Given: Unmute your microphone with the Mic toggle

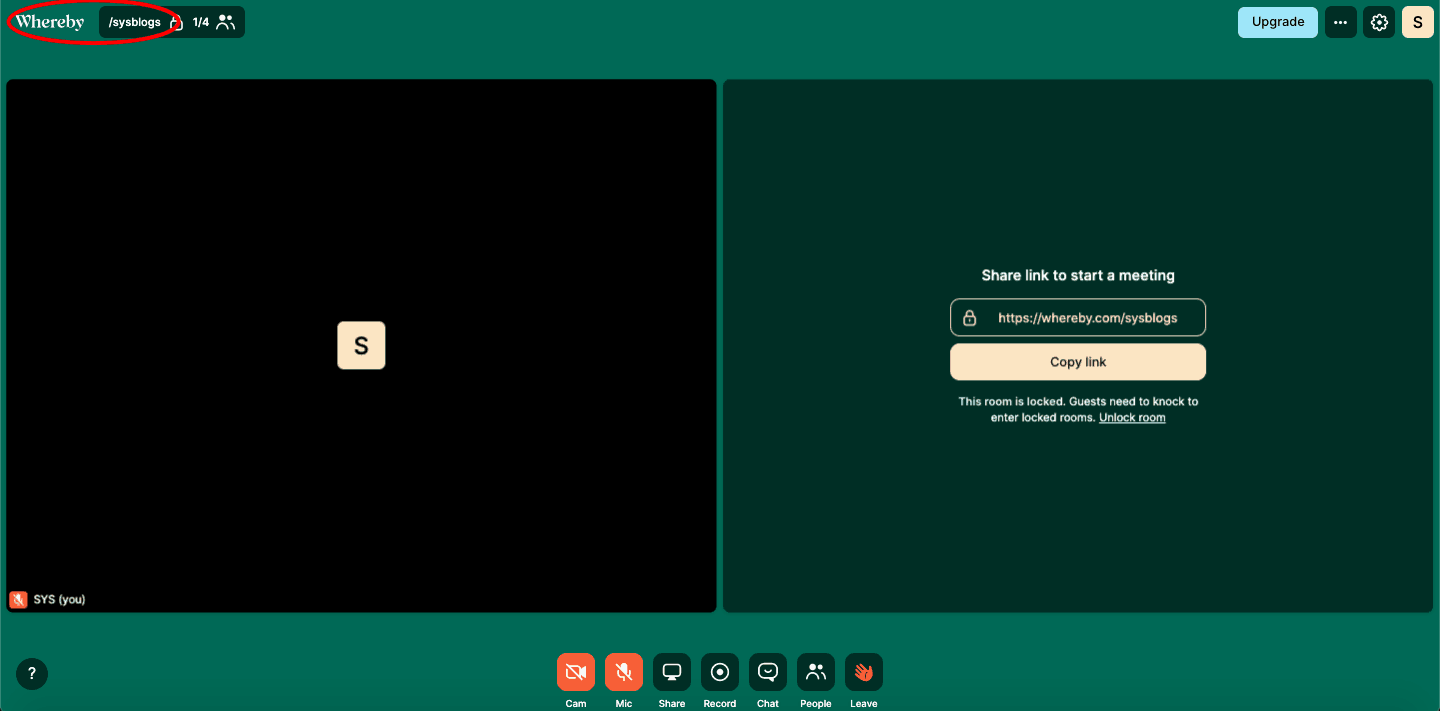Looking at the screenshot, I should (623, 671).
